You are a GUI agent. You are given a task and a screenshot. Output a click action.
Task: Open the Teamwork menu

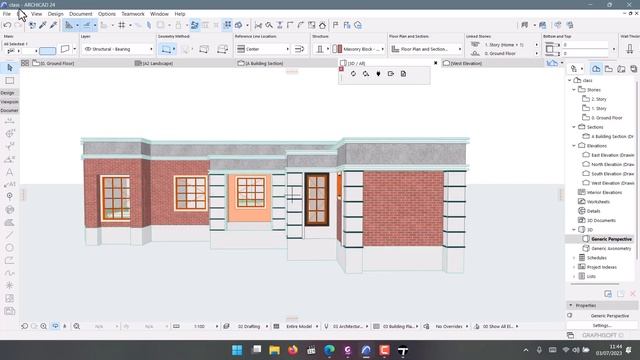[x=133, y=14]
